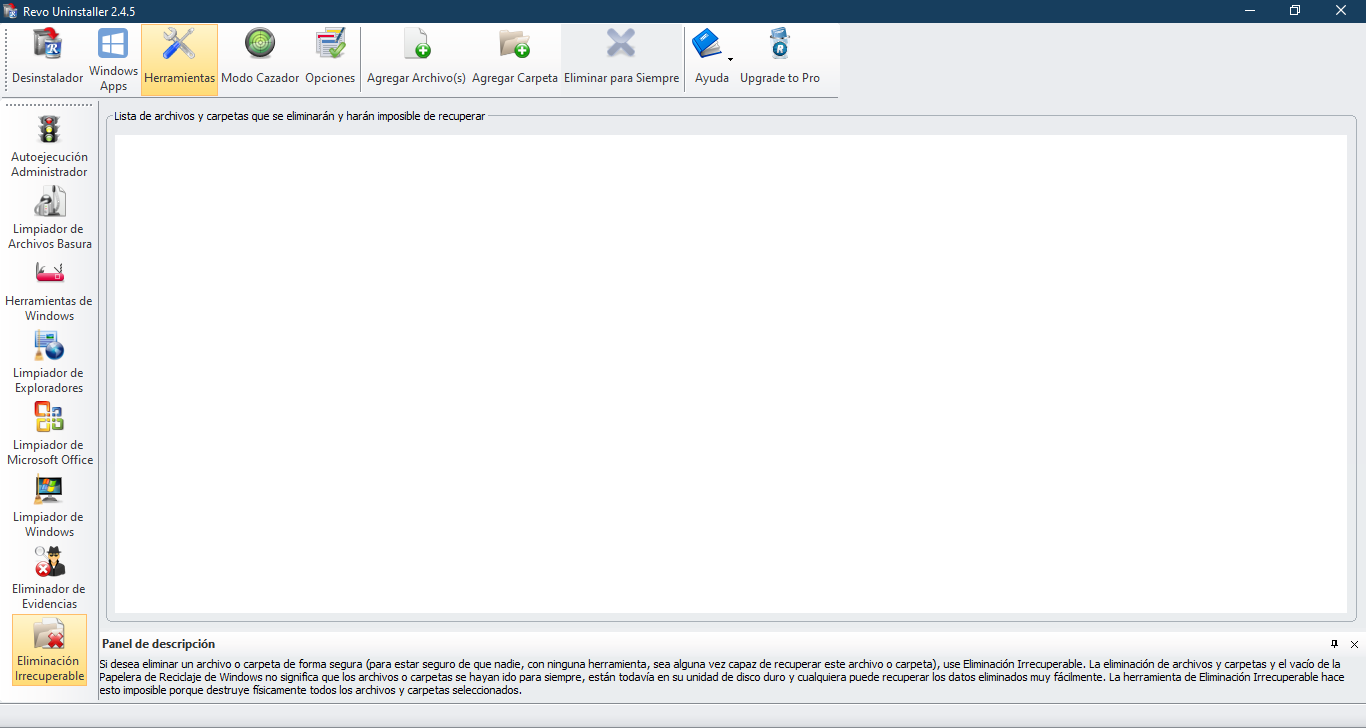Open Herramientas de Windows
The height and width of the screenshot is (728, 1366).
(x=49, y=290)
